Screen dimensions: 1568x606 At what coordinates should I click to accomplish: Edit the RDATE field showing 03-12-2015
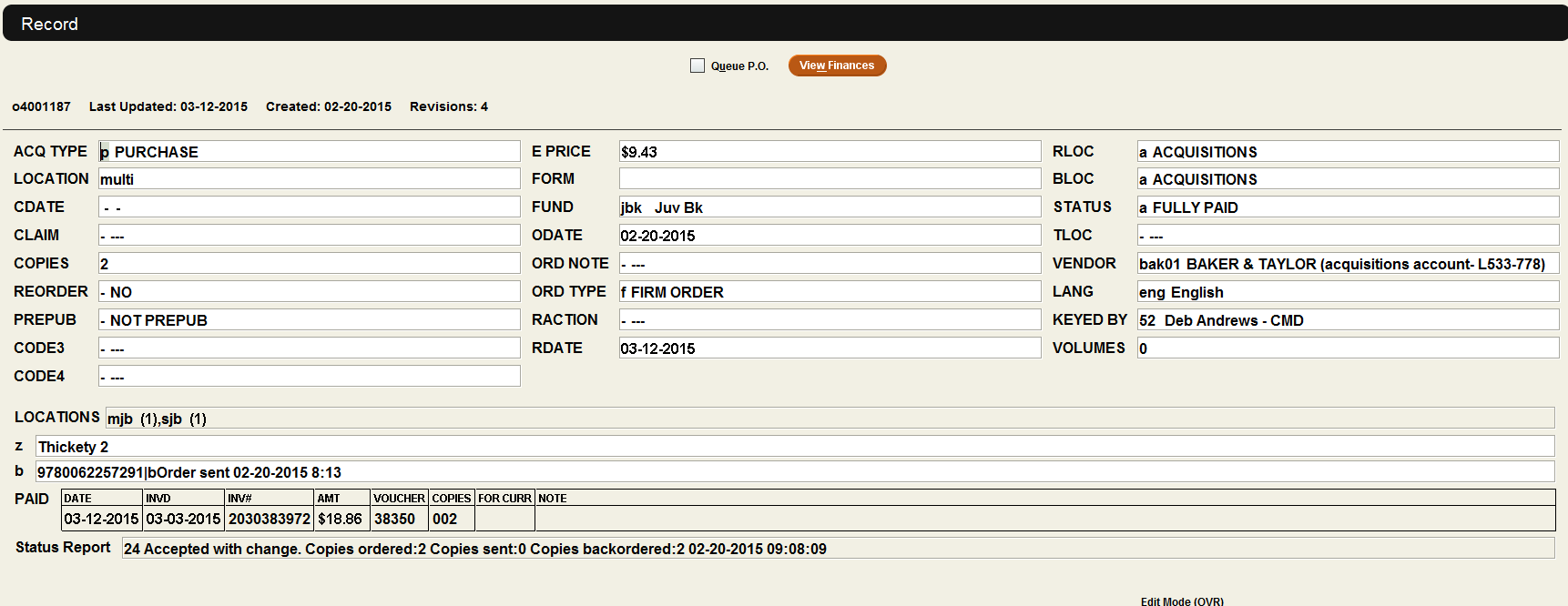(830, 348)
